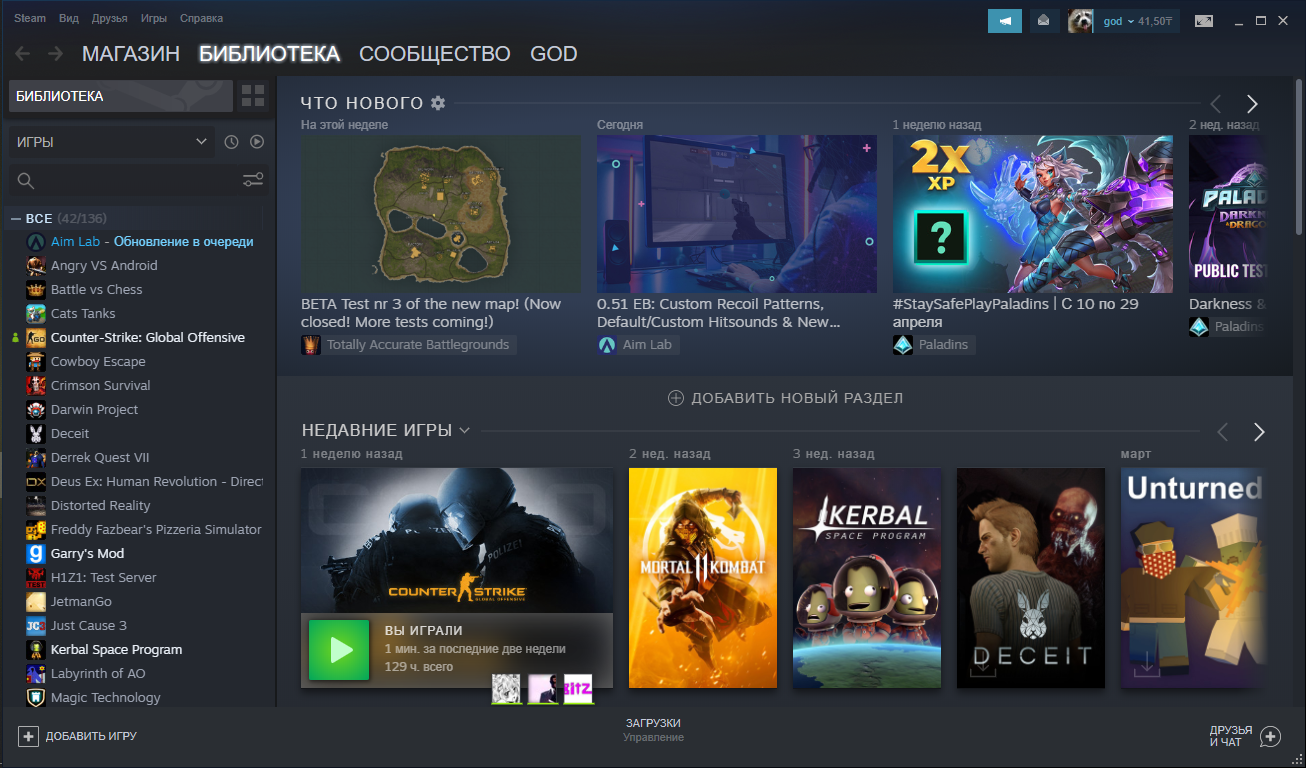This screenshot has height=768, width=1306.
Task: Select the БИБЛИОТЕКА main tab
Action: [x=270, y=54]
